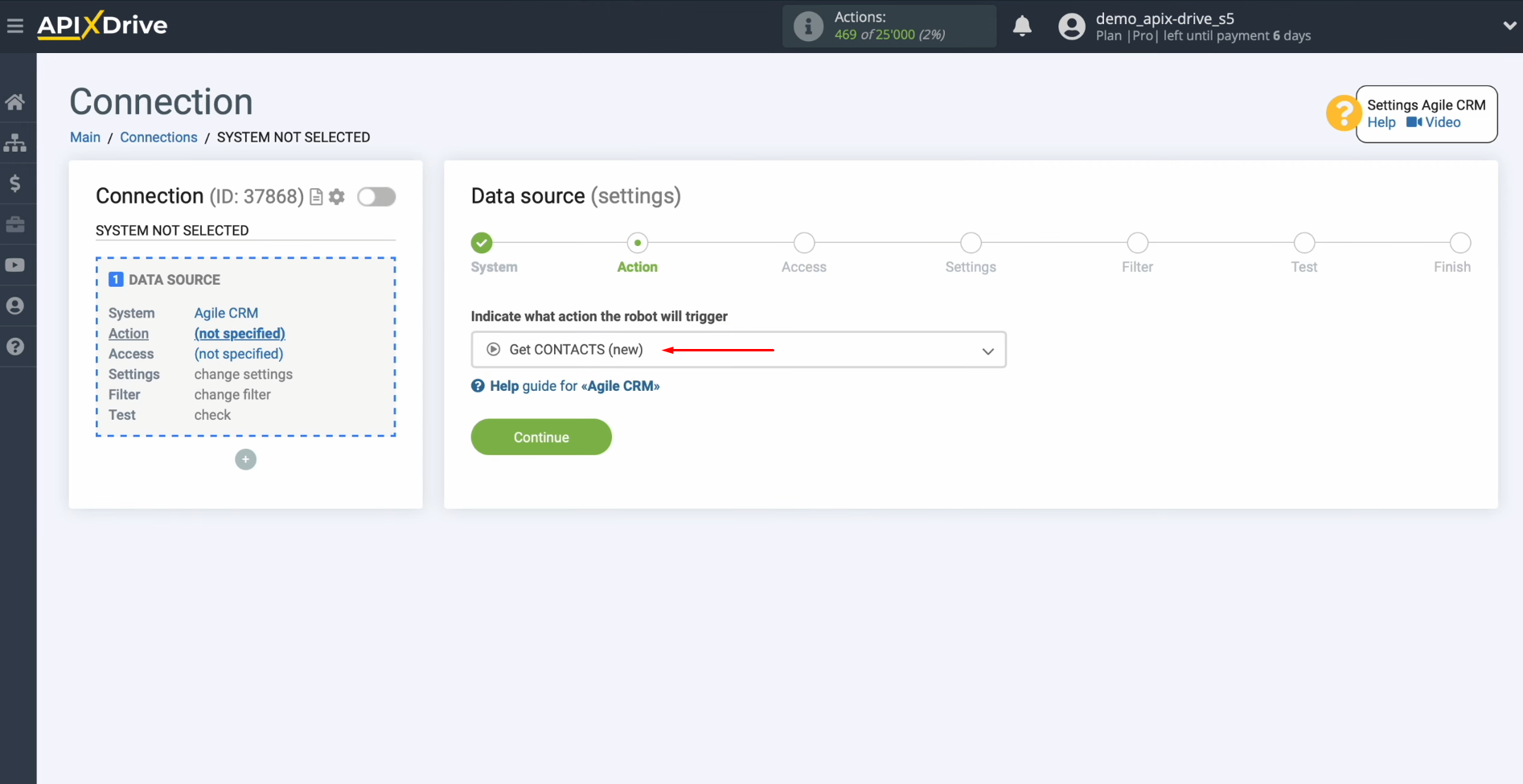Expand the account menu chevron top right
Screen dimensions: 1523x784
[1509, 25]
